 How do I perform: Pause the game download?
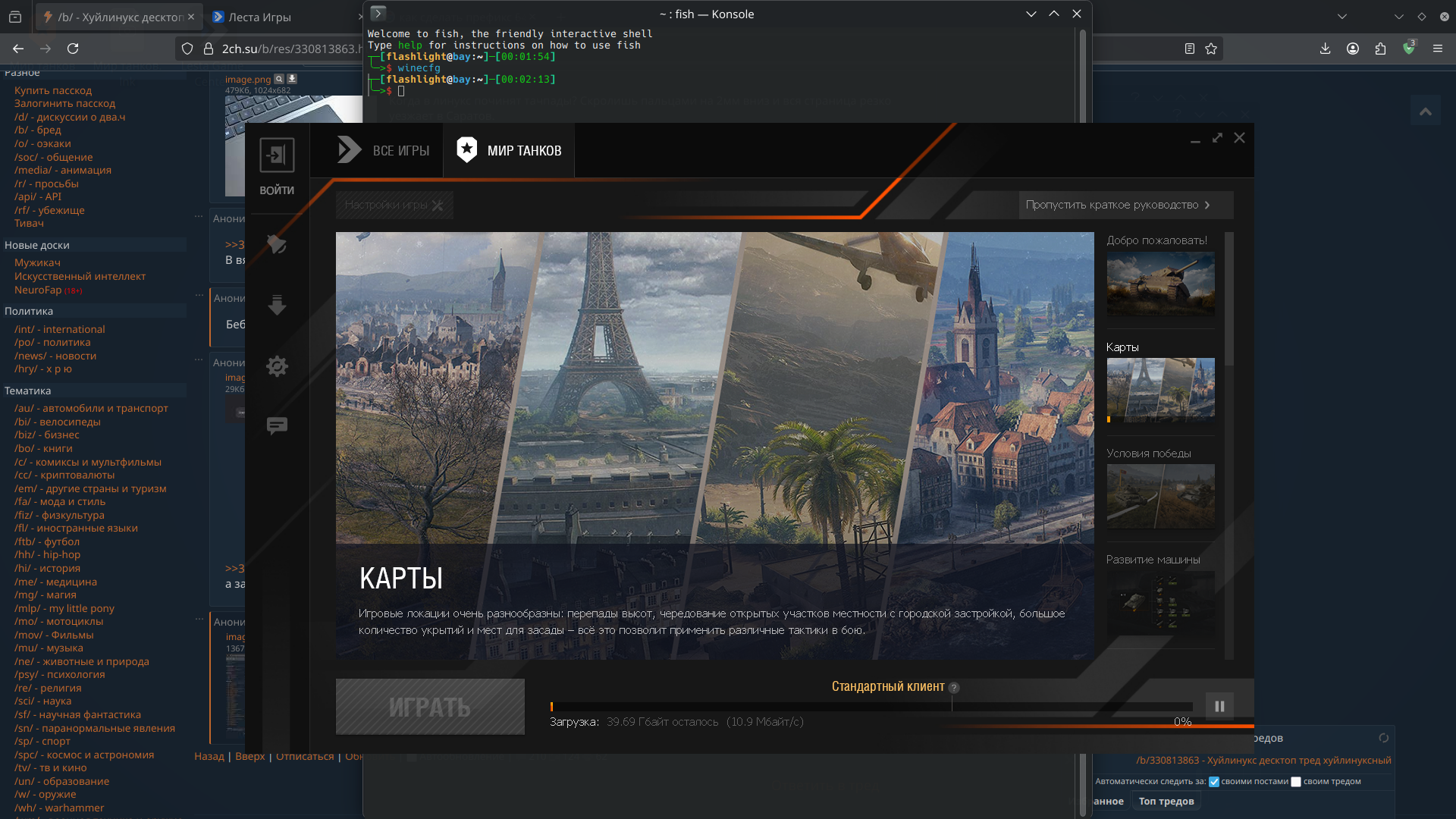[x=1219, y=706]
